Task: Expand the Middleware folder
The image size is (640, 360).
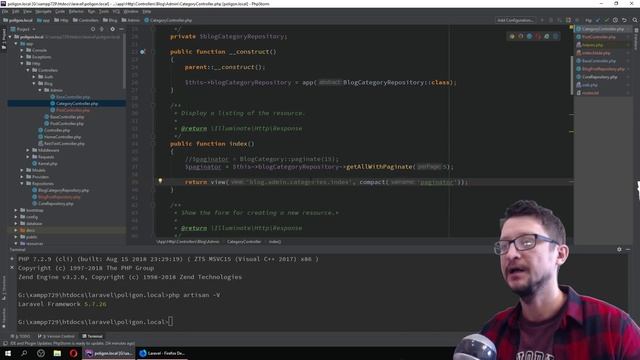Action: point(28,150)
